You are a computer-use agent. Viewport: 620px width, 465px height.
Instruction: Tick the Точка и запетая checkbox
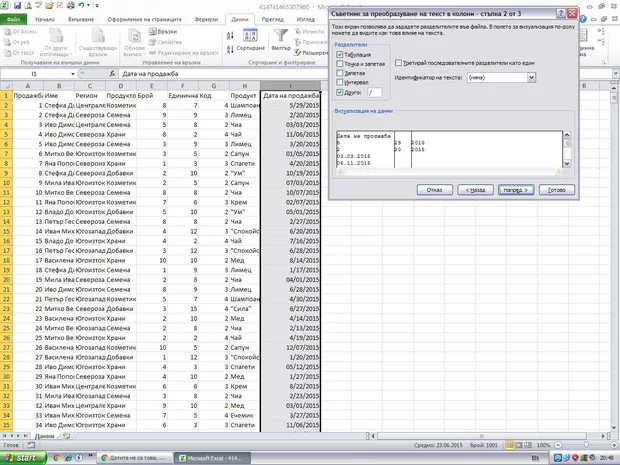coord(340,63)
